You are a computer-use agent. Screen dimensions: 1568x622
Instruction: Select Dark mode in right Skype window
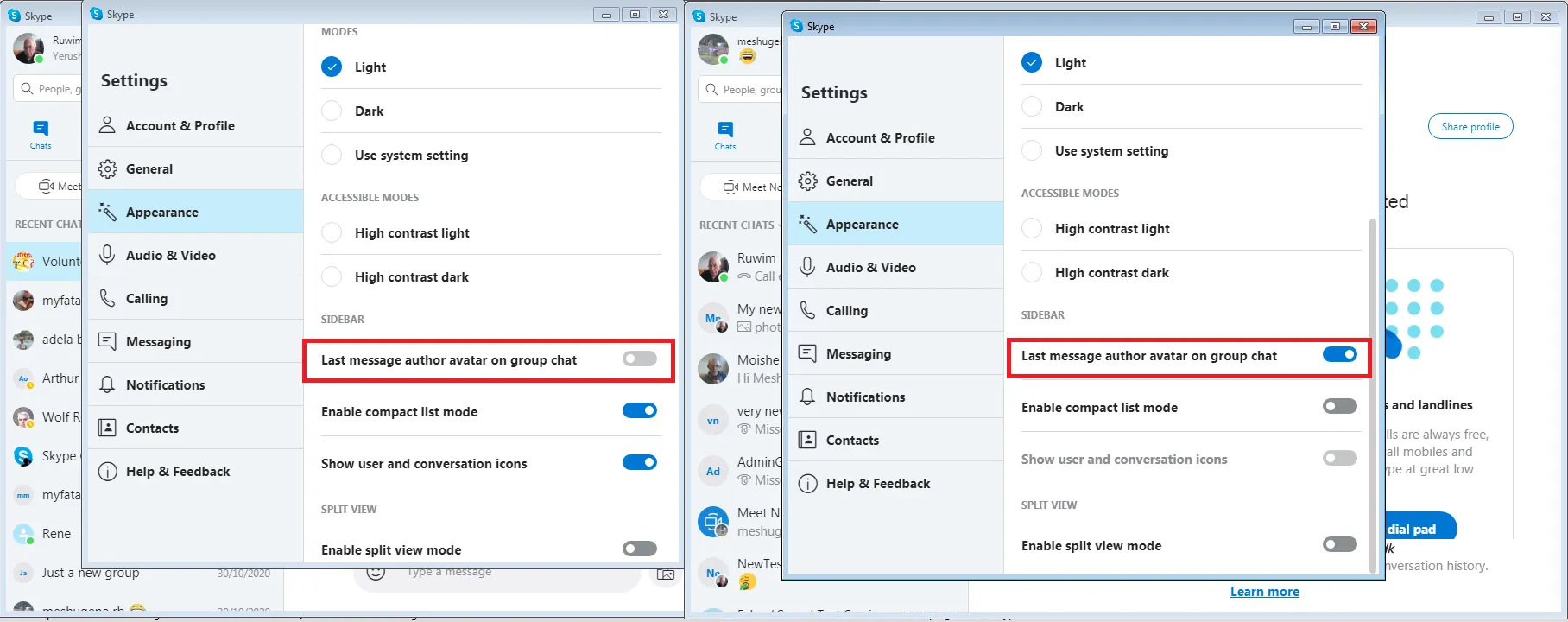(x=1032, y=106)
